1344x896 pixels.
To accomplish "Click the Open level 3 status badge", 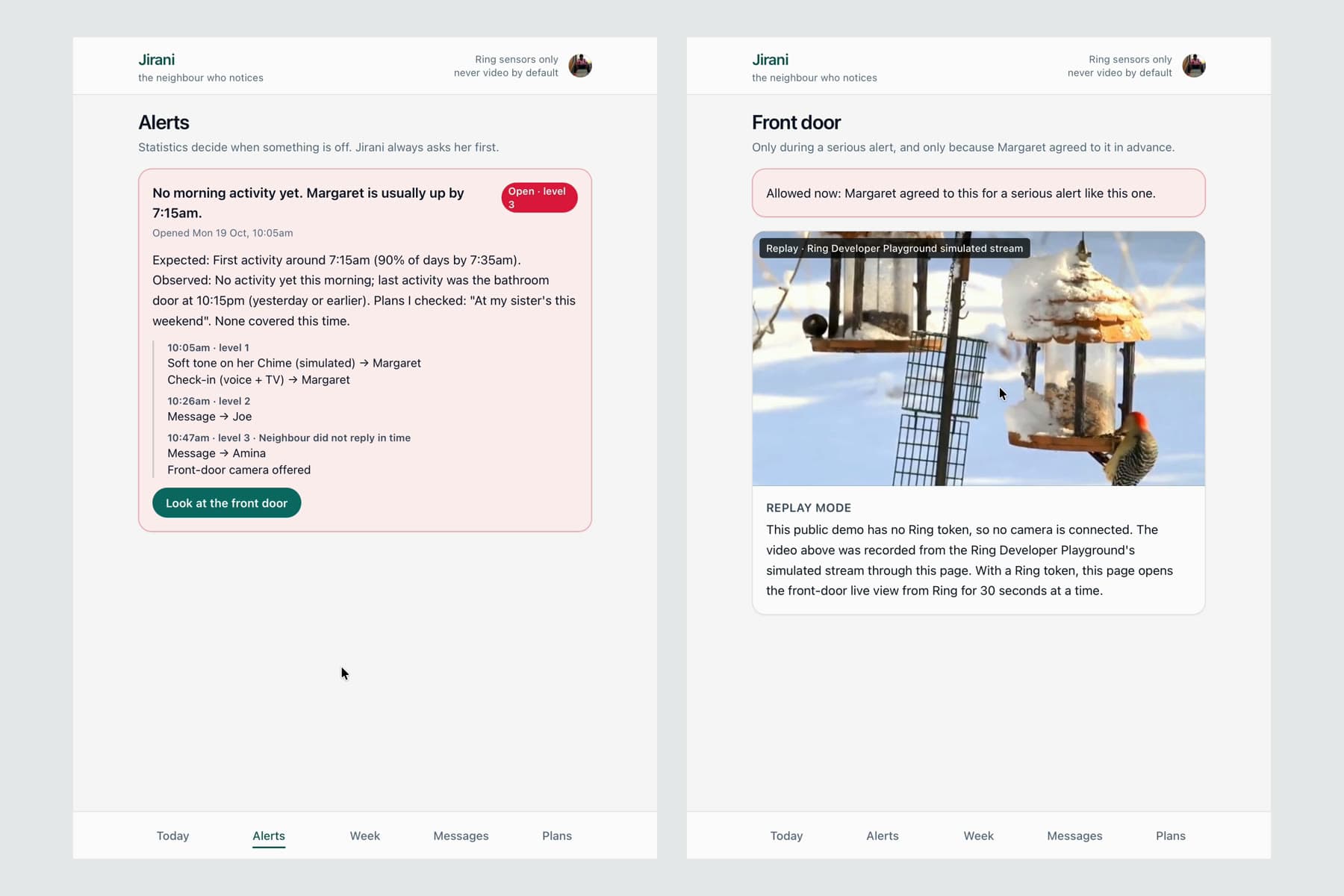I will tap(539, 198).
